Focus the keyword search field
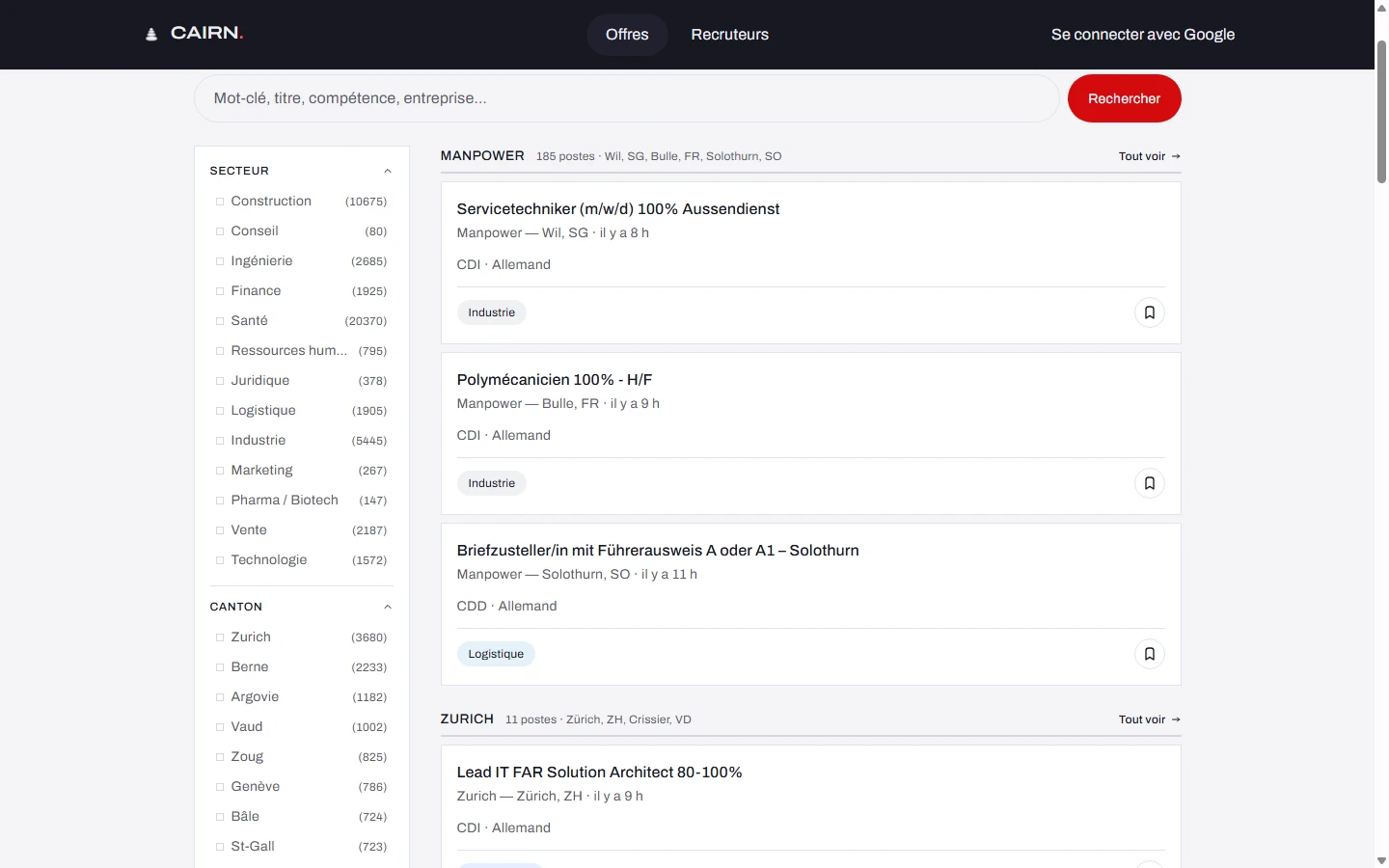 (627, 98)
